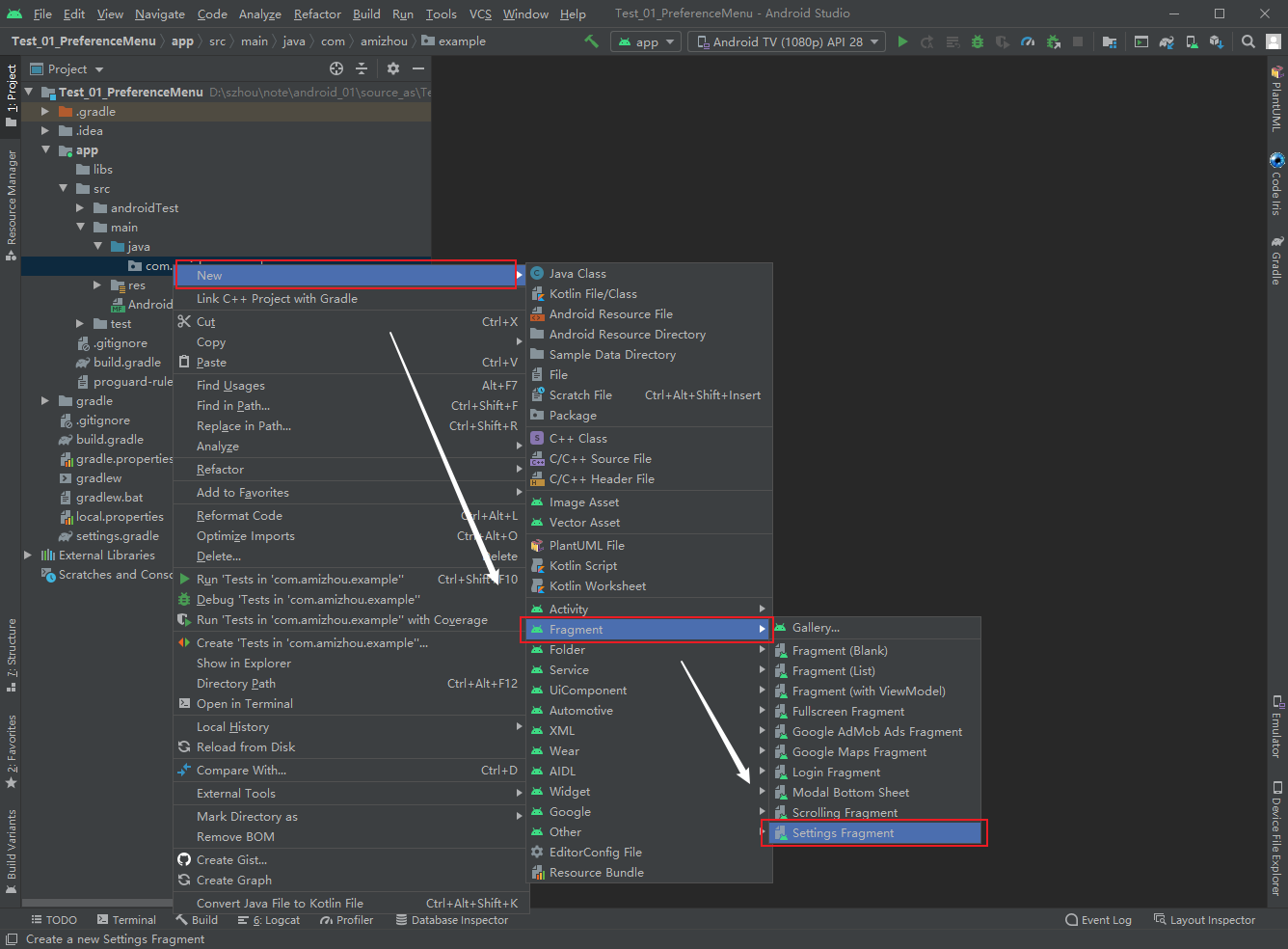
Task: Open the Profile app gauge icon
Action: (1028, 41)
